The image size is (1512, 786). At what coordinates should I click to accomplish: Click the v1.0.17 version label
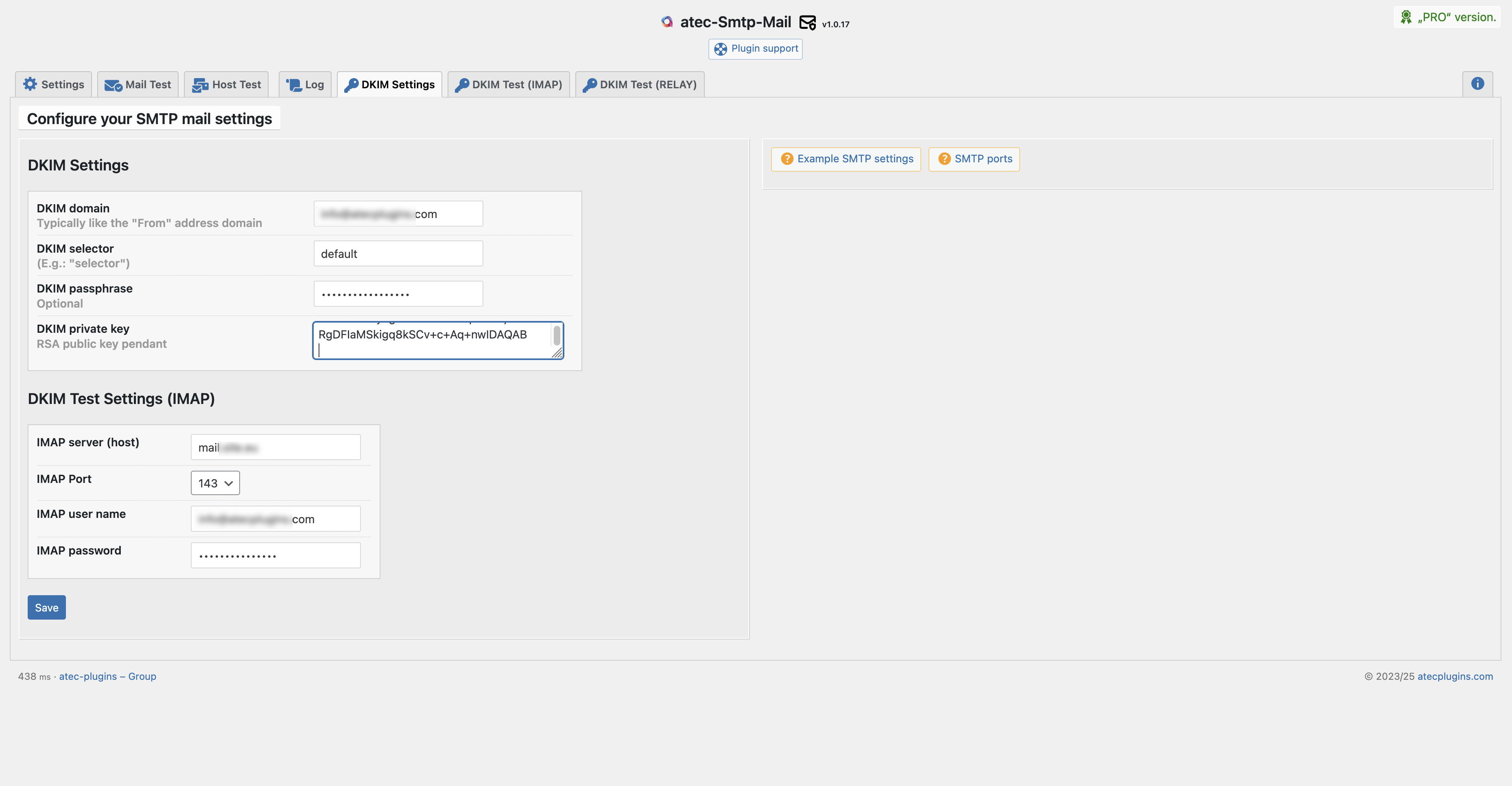click(835, 25)
